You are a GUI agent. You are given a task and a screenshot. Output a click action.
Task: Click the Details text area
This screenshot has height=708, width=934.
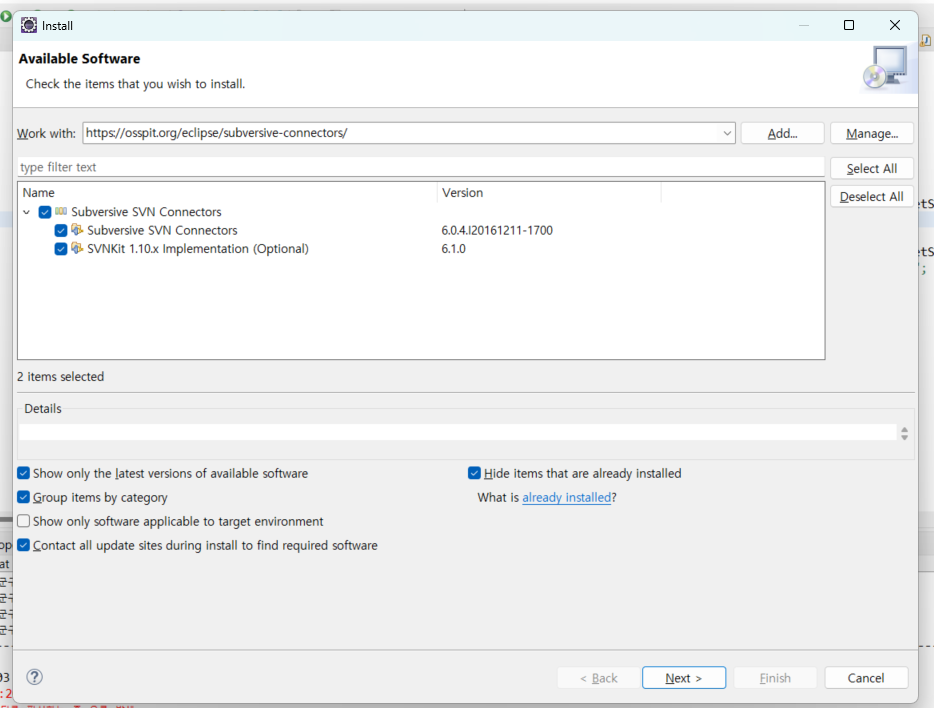coord(457,432)
